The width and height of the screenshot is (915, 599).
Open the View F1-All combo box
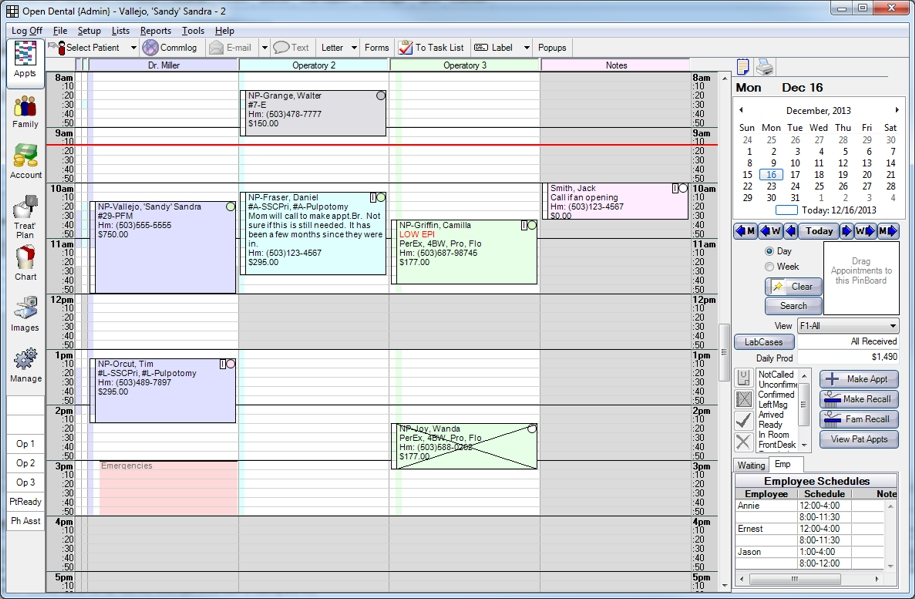pos(848,326)
